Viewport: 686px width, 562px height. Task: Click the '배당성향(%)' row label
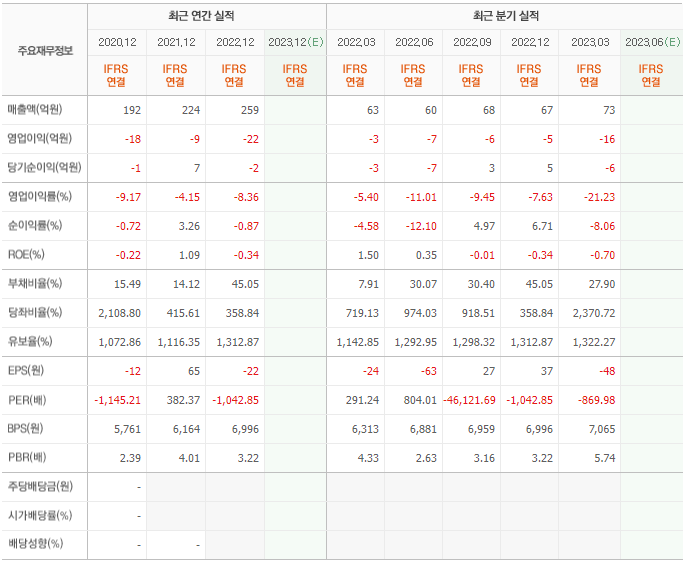[x=35, y=544]
